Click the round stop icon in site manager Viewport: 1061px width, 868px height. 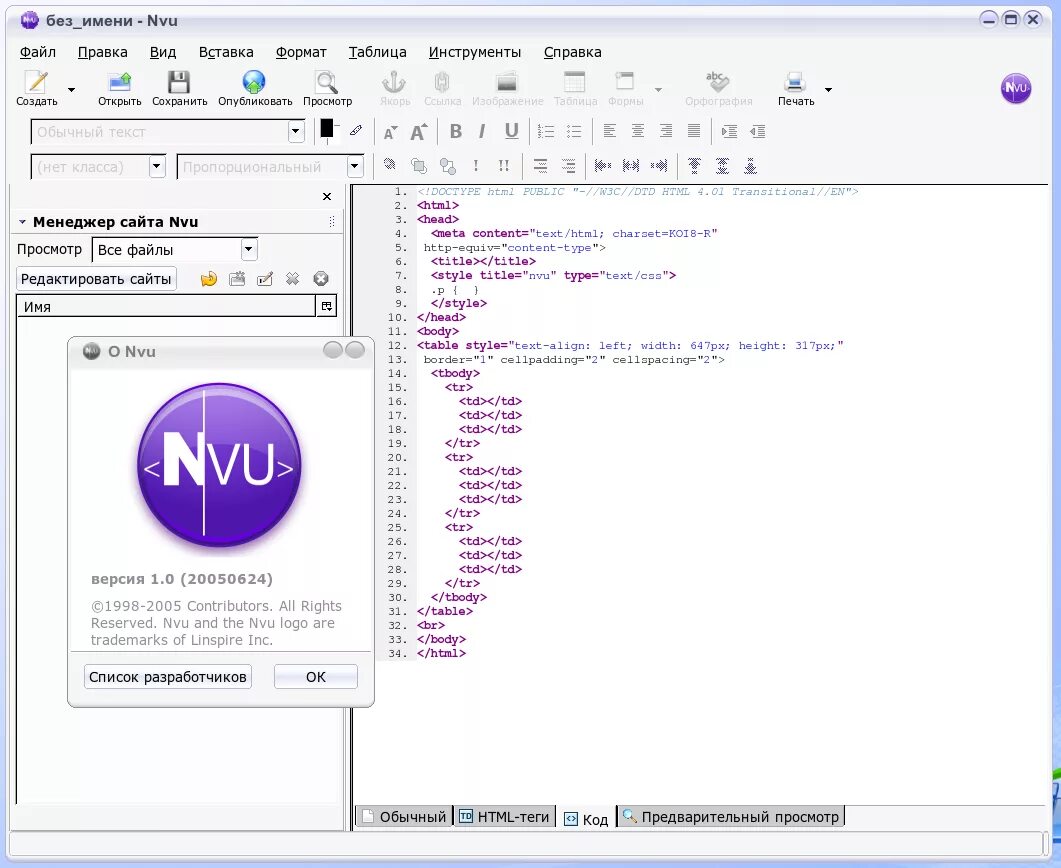pyautogui.click(x=321, y=279)
